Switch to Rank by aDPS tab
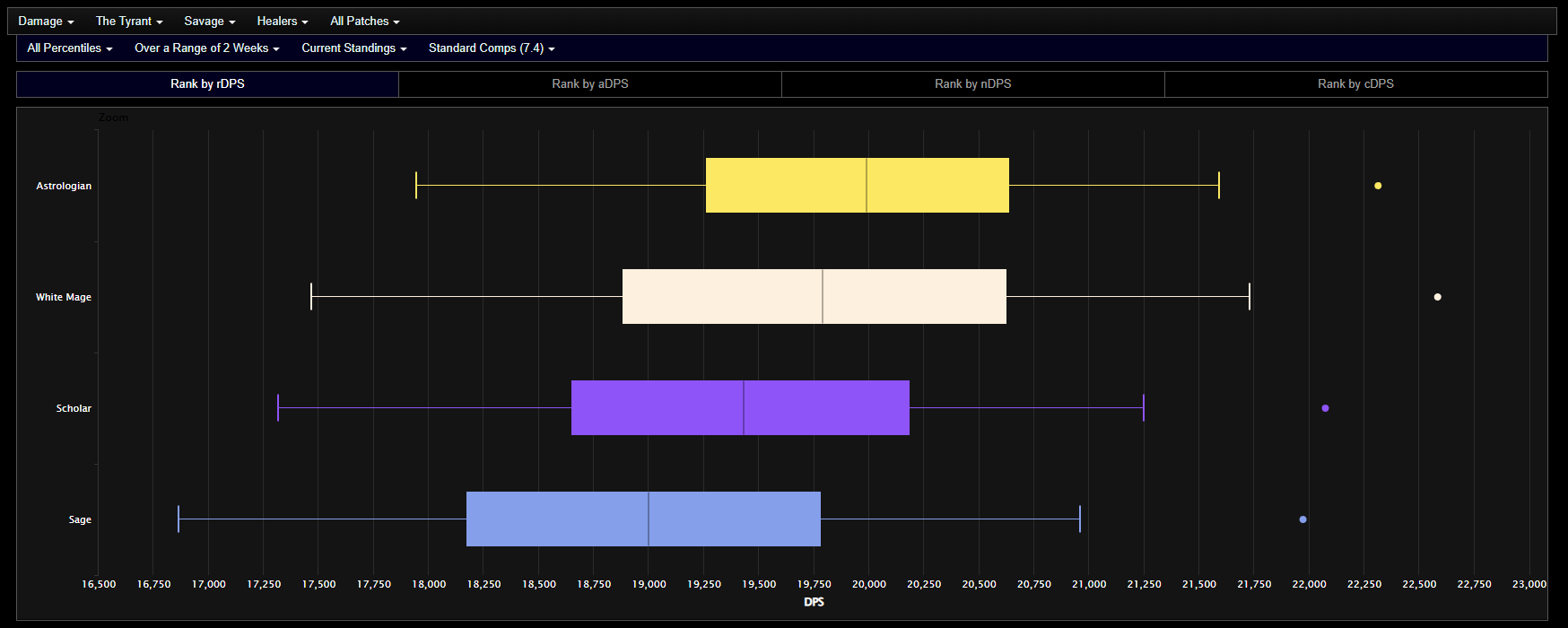Screen dimensions: 1568x628 (x=590, y=83)
